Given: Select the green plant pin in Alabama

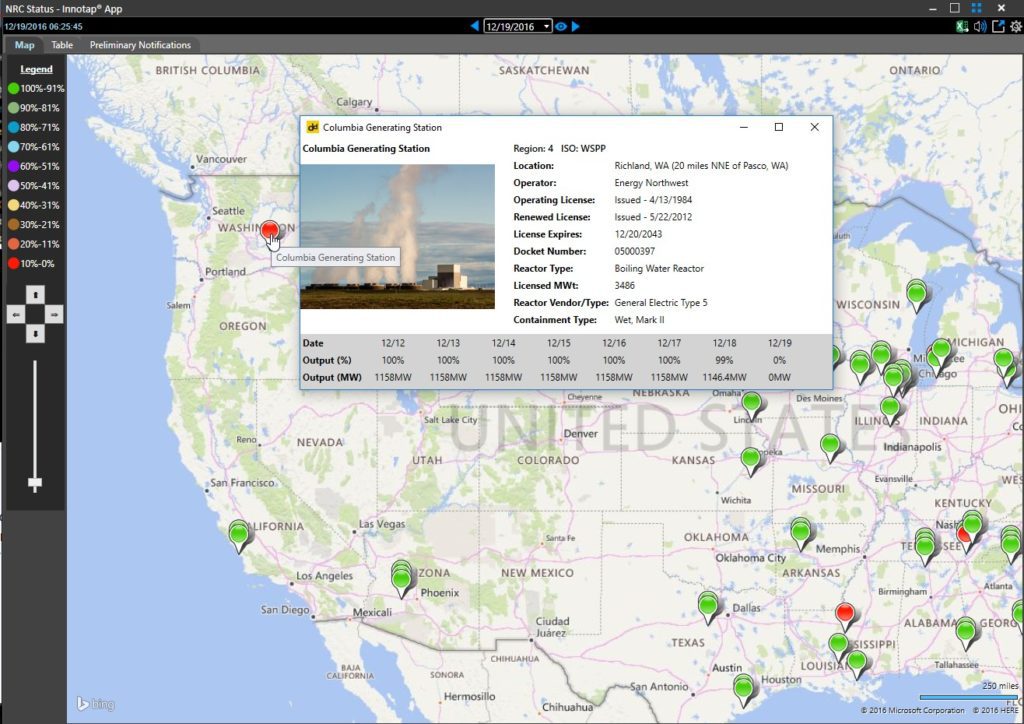Looking at the screenshot, I should click(965, 630).
